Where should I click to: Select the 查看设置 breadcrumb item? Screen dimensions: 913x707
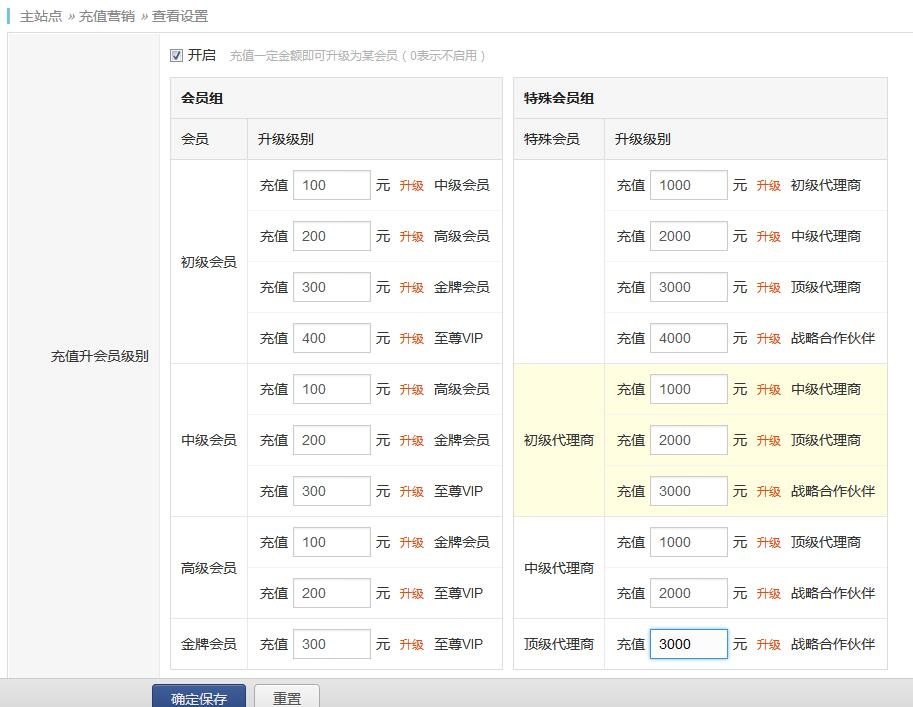click(180, 16)
